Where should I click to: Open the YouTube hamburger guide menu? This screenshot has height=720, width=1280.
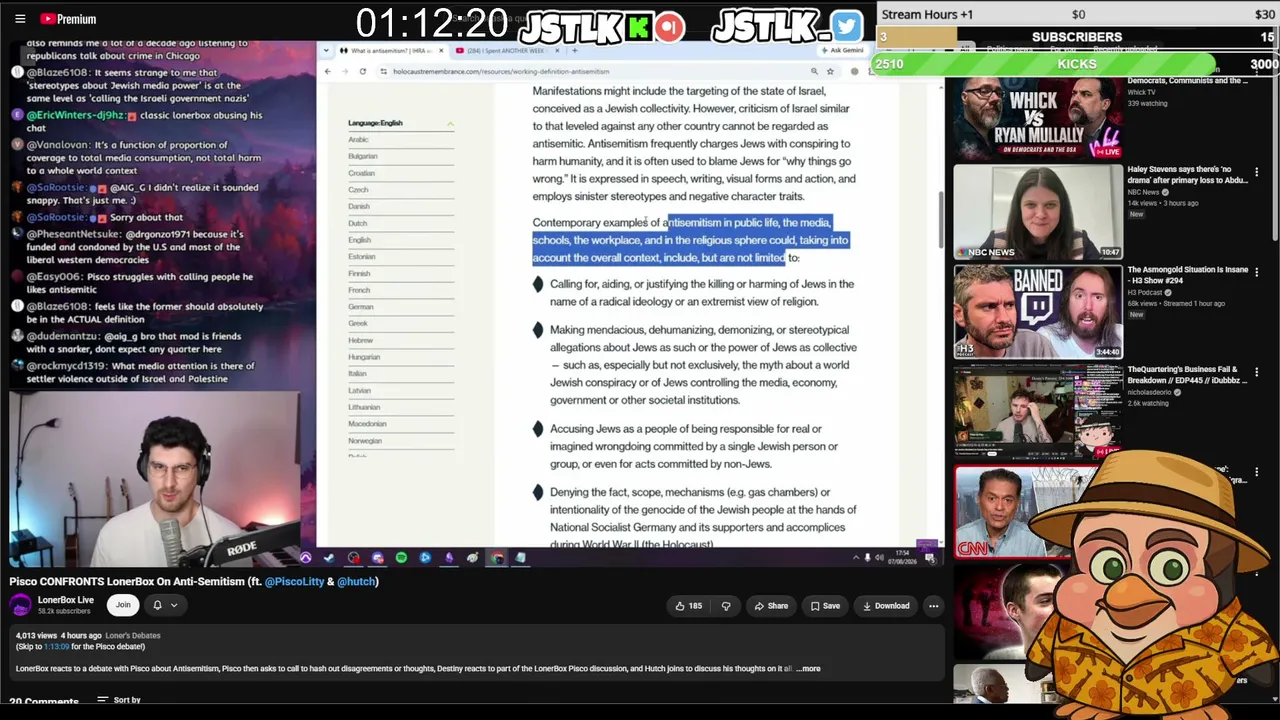[20, 19]
